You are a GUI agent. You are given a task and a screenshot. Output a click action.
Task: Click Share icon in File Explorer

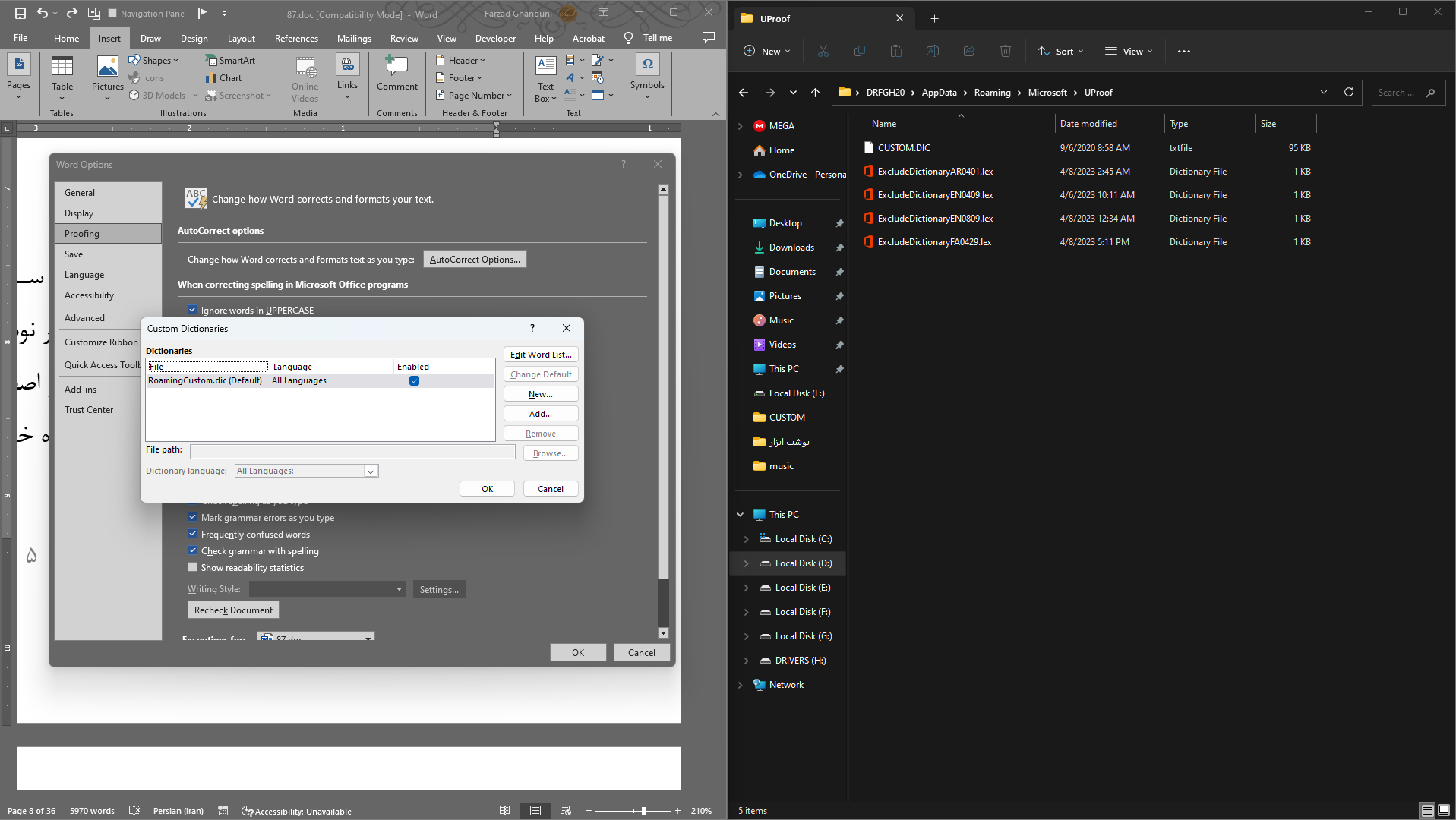tap(968, 51)
